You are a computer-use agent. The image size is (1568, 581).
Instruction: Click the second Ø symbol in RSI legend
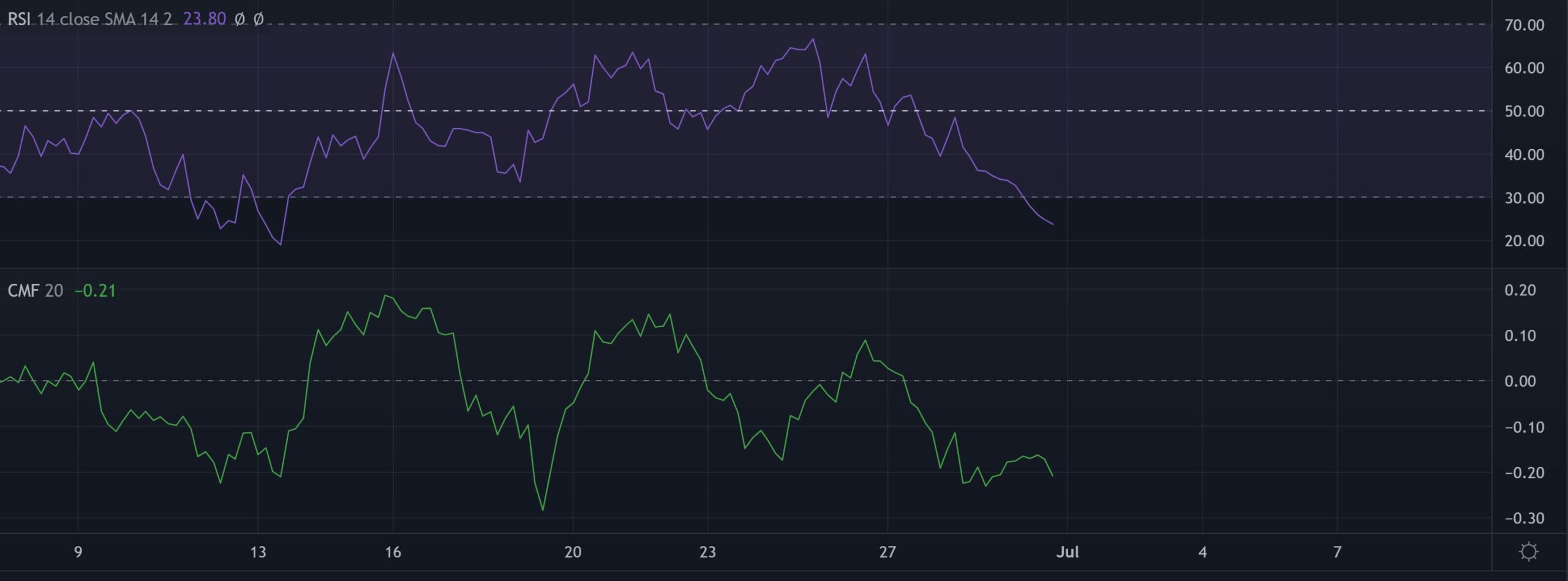258,19
